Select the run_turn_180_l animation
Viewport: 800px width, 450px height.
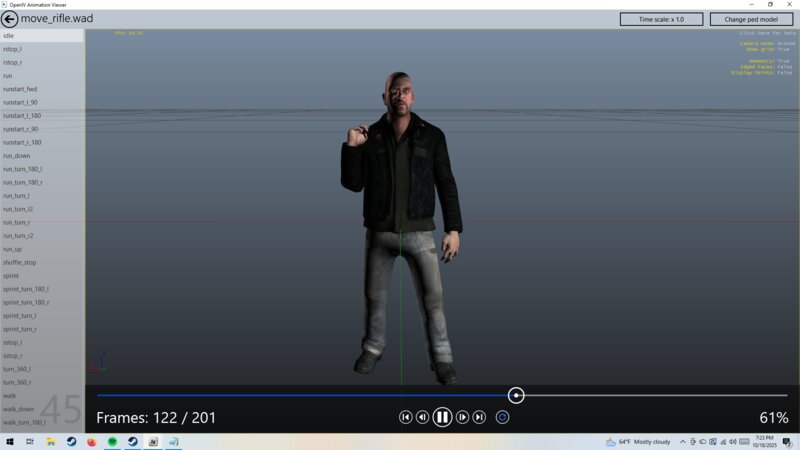click(42, 169)
